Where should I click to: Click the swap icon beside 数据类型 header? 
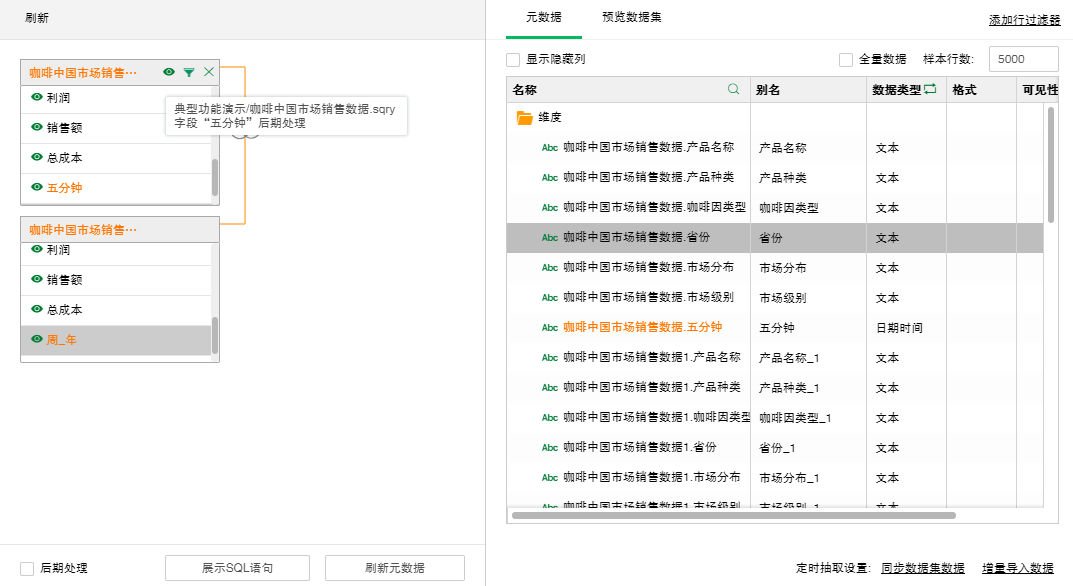click(x=930, y=89)
